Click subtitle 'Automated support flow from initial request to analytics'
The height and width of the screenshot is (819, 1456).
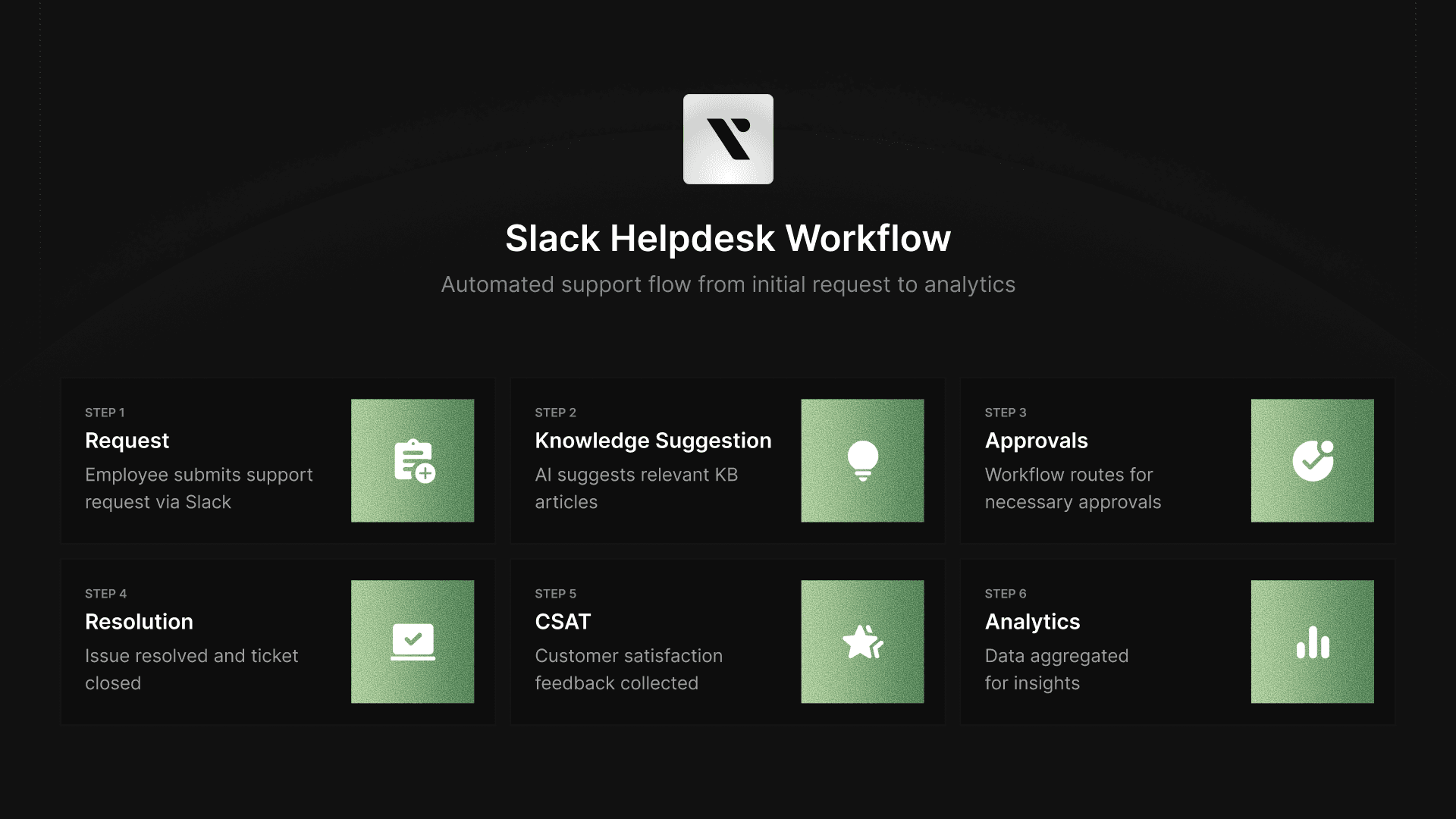pyautogui.click(x=728, y=284)
